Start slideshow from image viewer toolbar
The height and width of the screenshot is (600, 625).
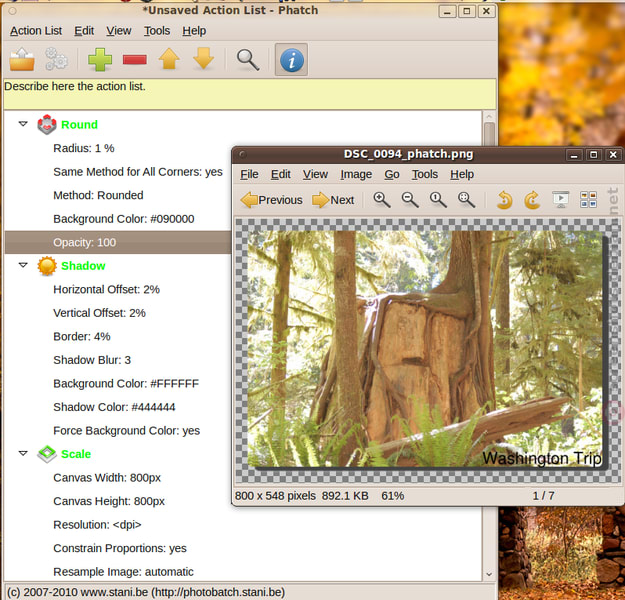coord(560,200)
